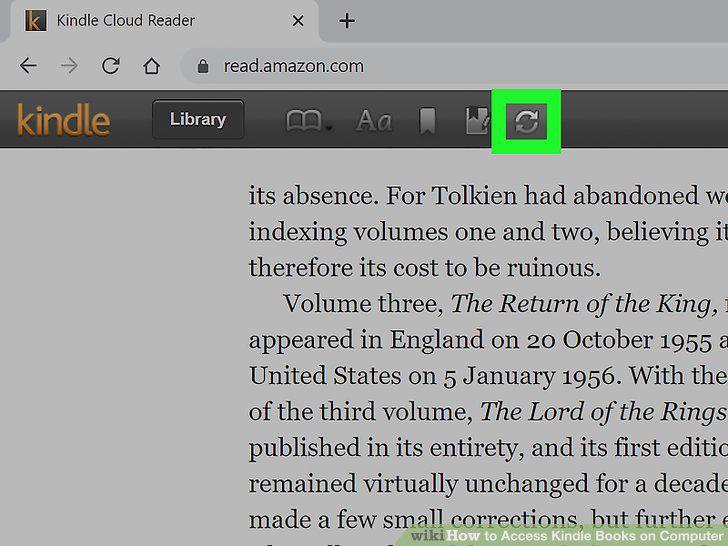Click the line 'its absence. For Tolkien had abandoned'

tap(488, 196)
